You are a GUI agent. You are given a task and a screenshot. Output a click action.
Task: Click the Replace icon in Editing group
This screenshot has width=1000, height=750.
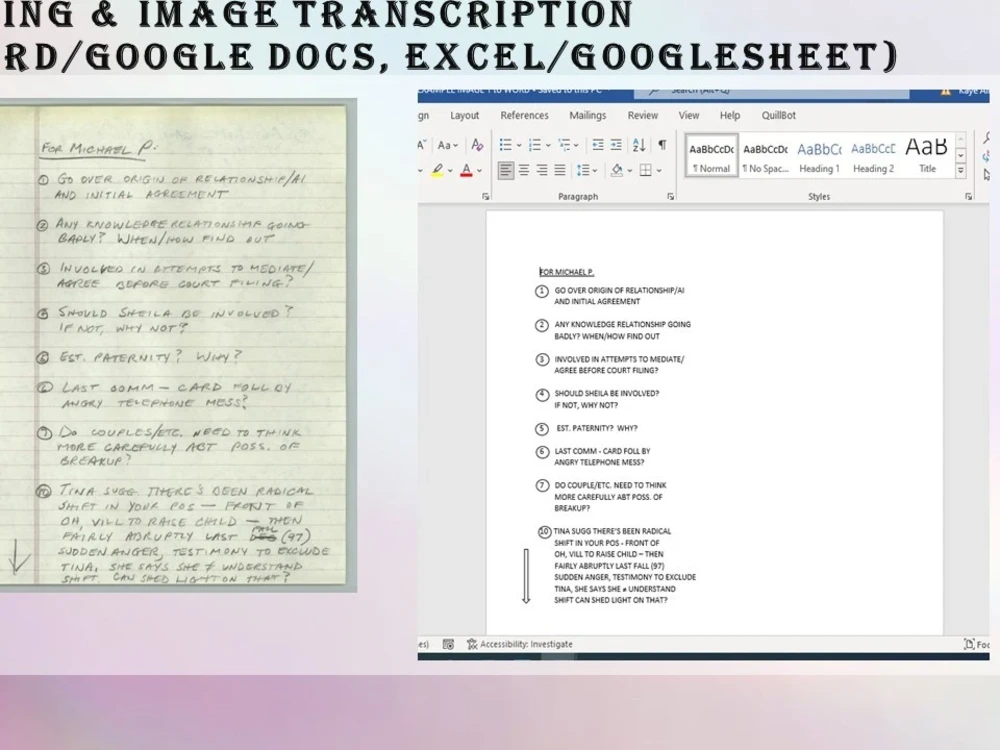pos(986,156)
